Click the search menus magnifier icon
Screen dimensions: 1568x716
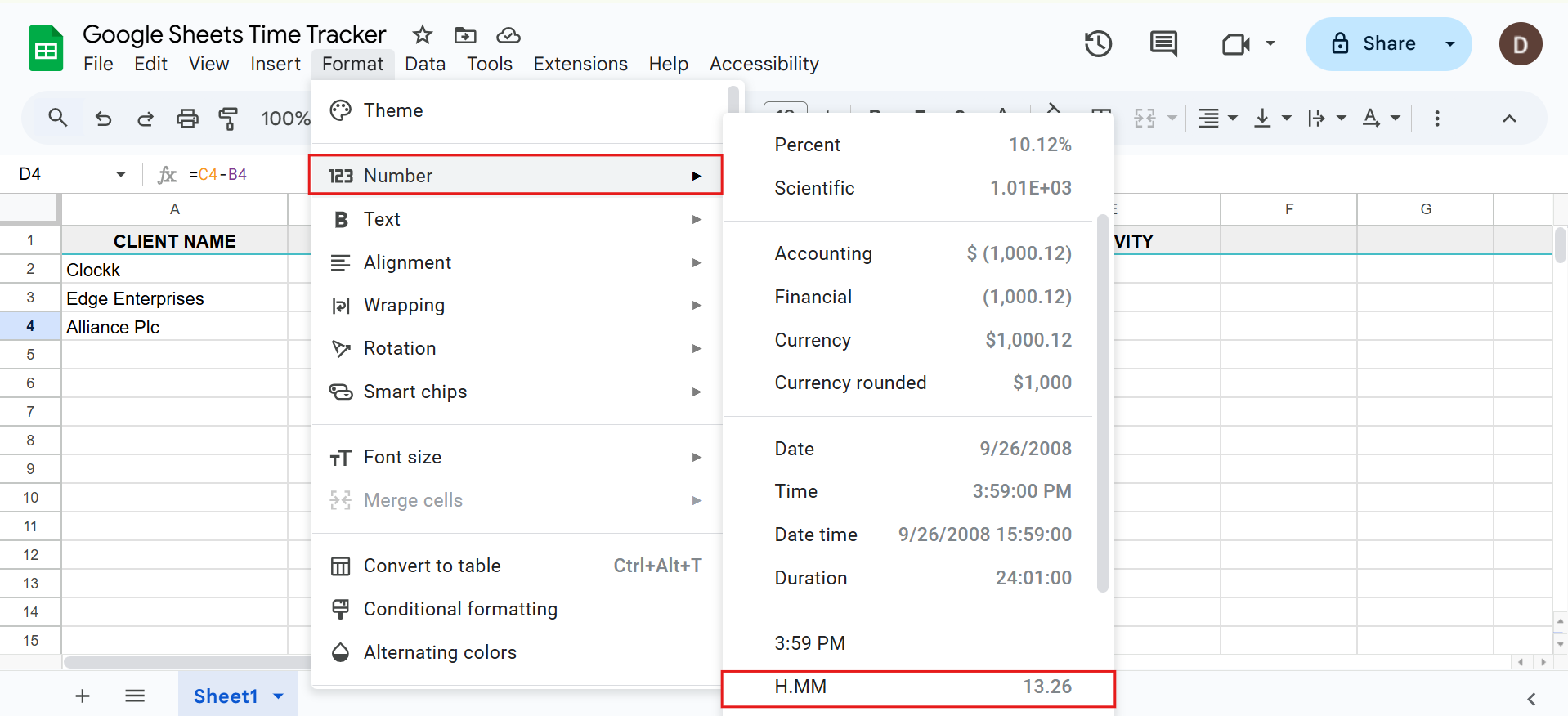pyautogui.click(x=57, y=118)
